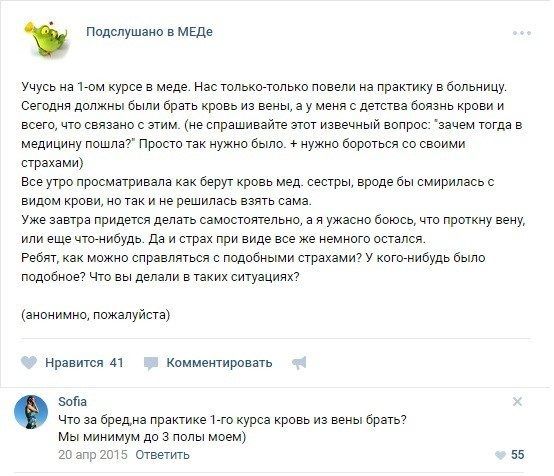Open the 20 апр 2015 comment date
This screenshot has height=476, width=554.
[x=93, y=454]
